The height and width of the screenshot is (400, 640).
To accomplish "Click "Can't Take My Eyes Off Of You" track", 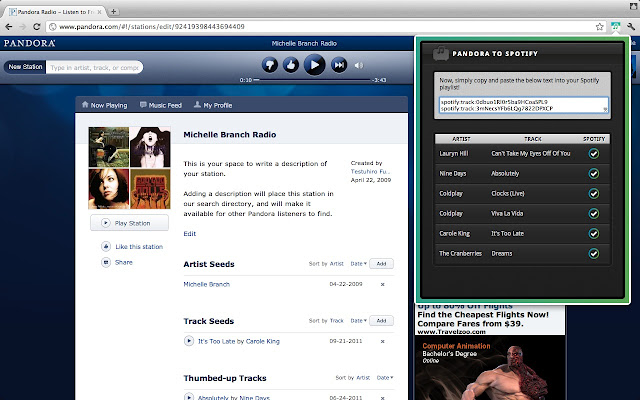I will click(x=531, y=153).
